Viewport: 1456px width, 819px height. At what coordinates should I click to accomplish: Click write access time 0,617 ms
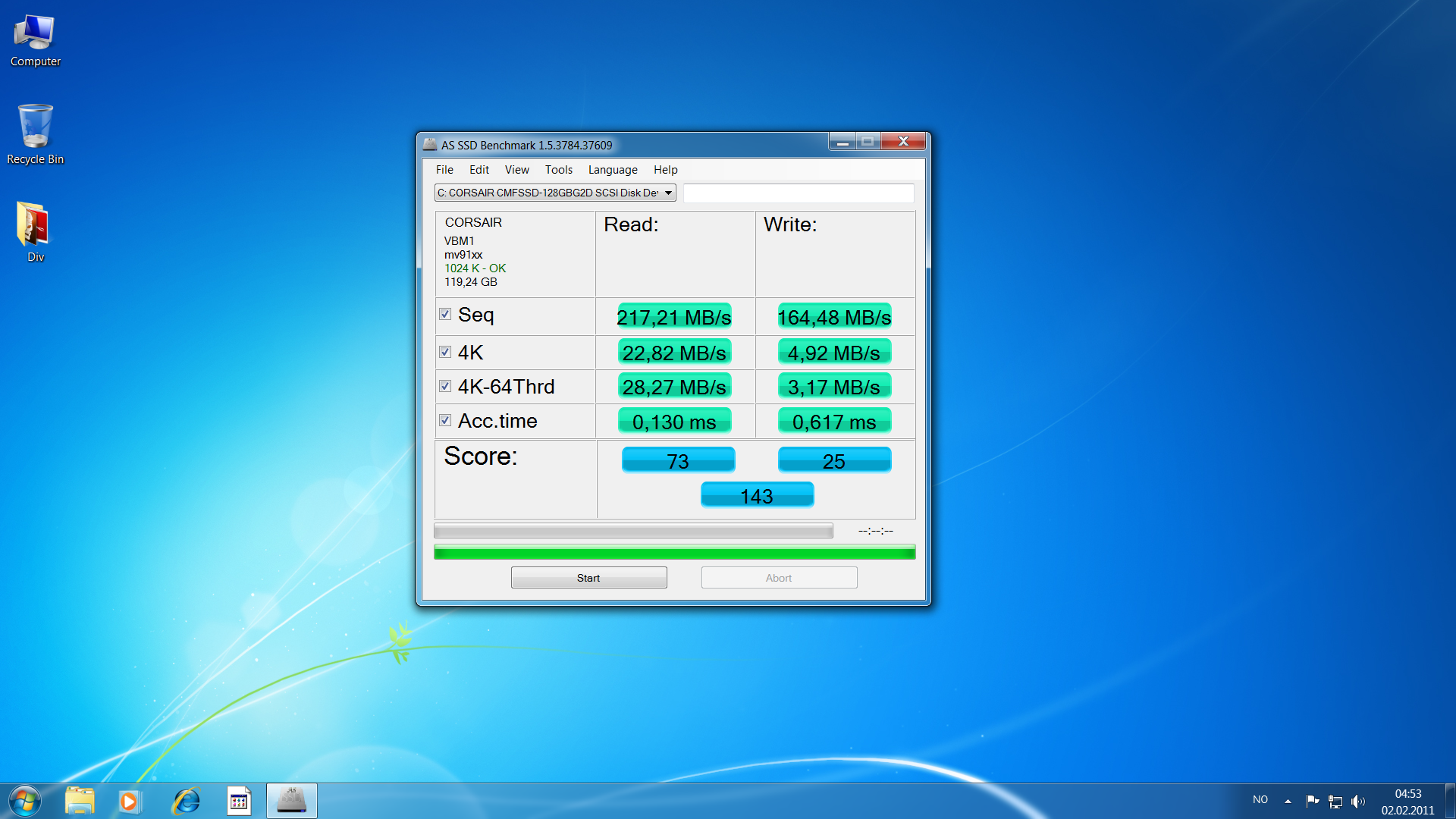click(x=834, y=421)
